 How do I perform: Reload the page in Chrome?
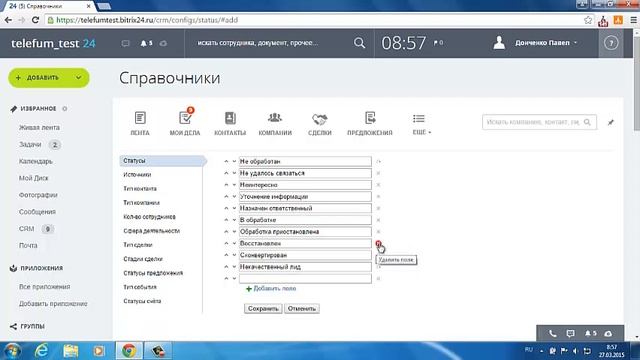point(35,20)
